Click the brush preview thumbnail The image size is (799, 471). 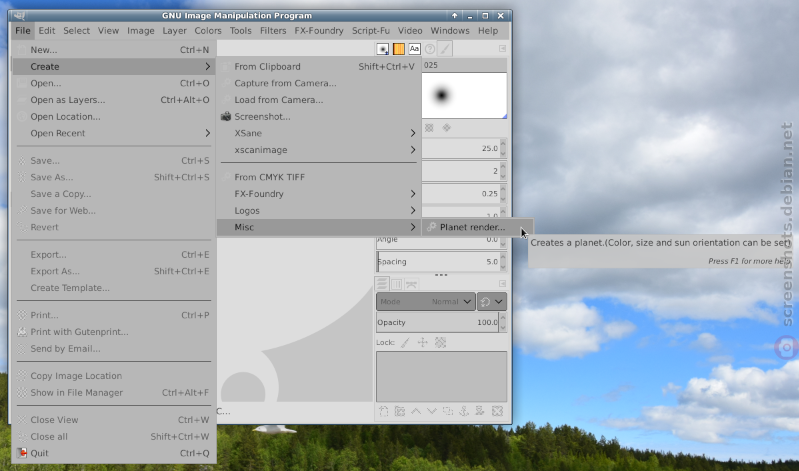click(x=464, y=95)
